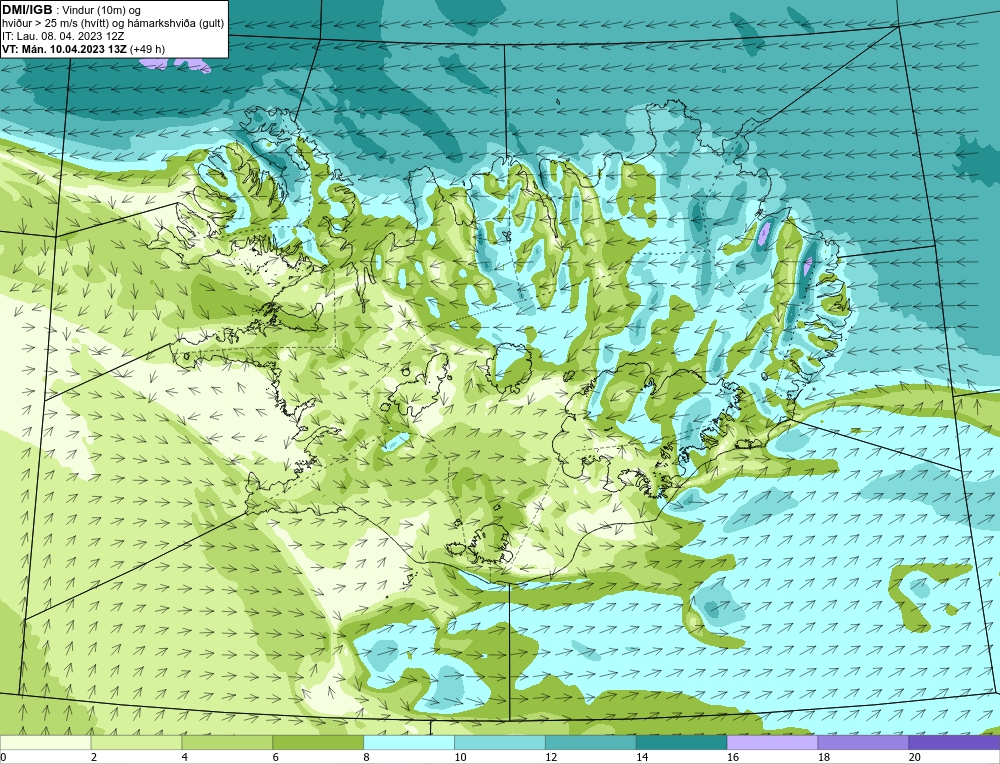Click the '(+49 h)' forecast offset text
This screenshot has height=764, width=1000.
pos(147,49)
